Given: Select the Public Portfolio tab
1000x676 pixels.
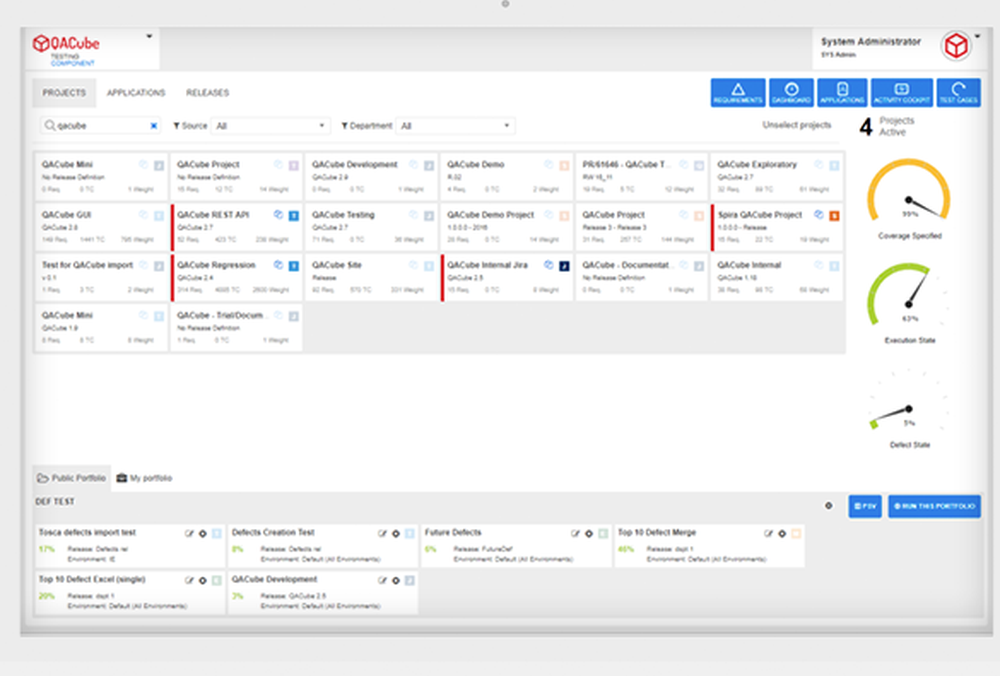Looking at the screenshot, I should [x=71, y=478].
